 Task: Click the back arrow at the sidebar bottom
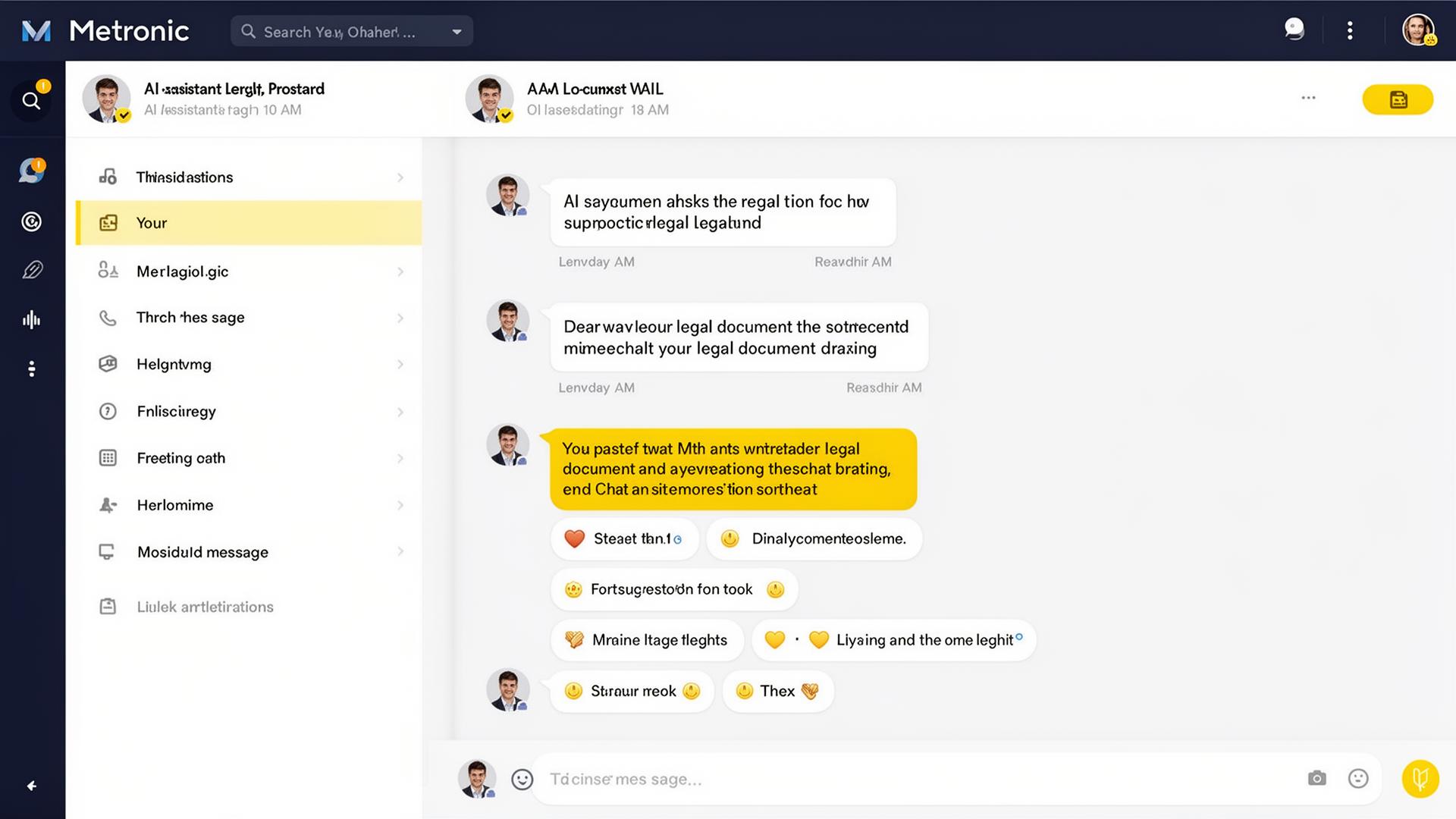click(x=31, y=786)
